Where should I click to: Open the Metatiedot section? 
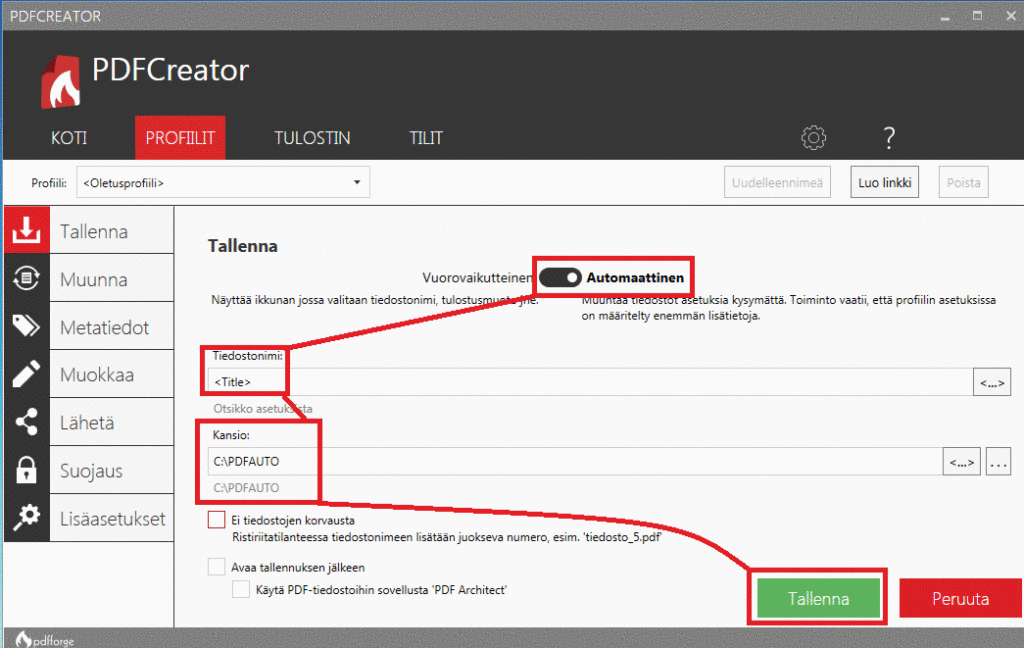112,327
